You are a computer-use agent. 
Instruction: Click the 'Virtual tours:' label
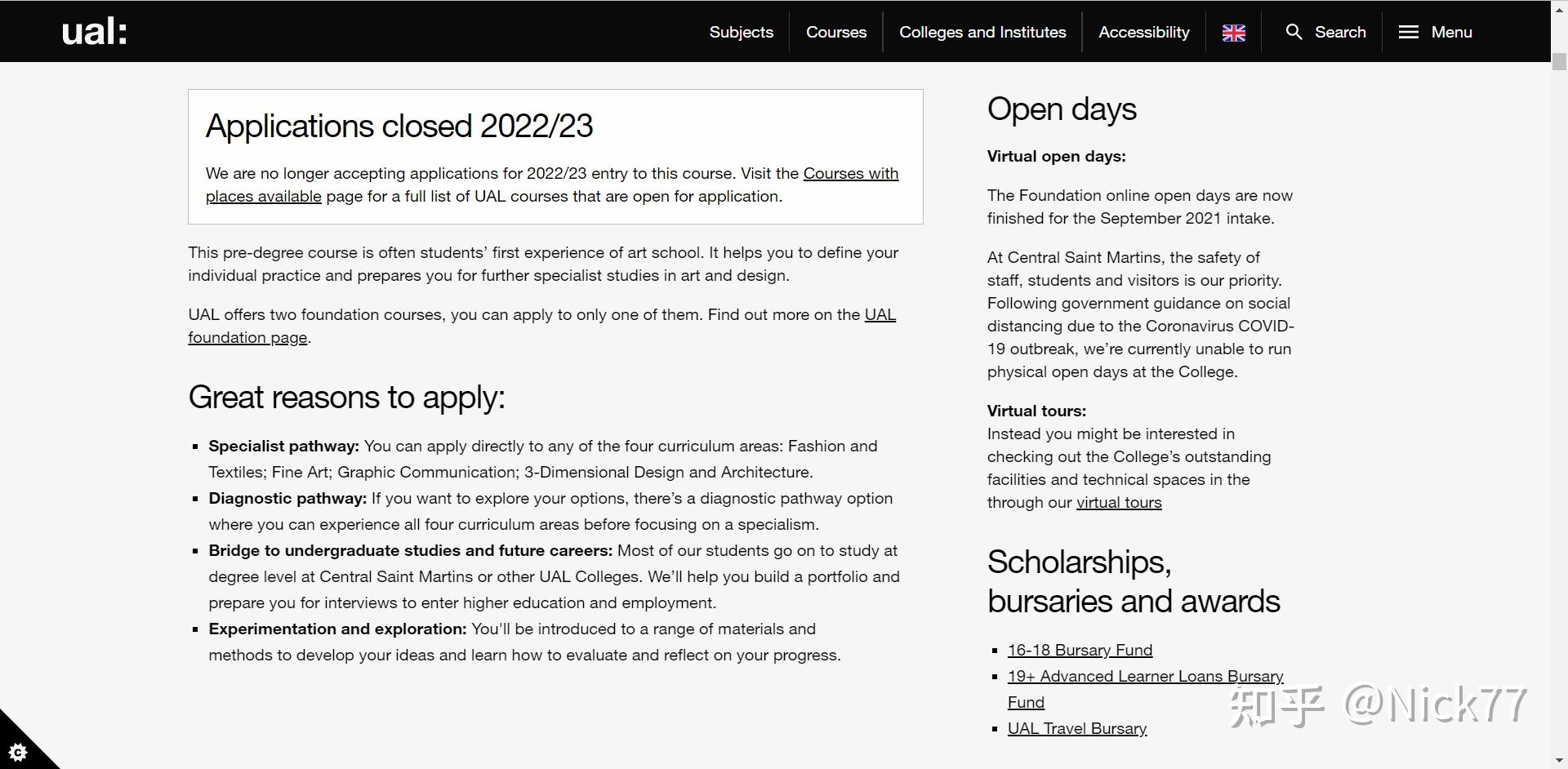coord(1036,411)
